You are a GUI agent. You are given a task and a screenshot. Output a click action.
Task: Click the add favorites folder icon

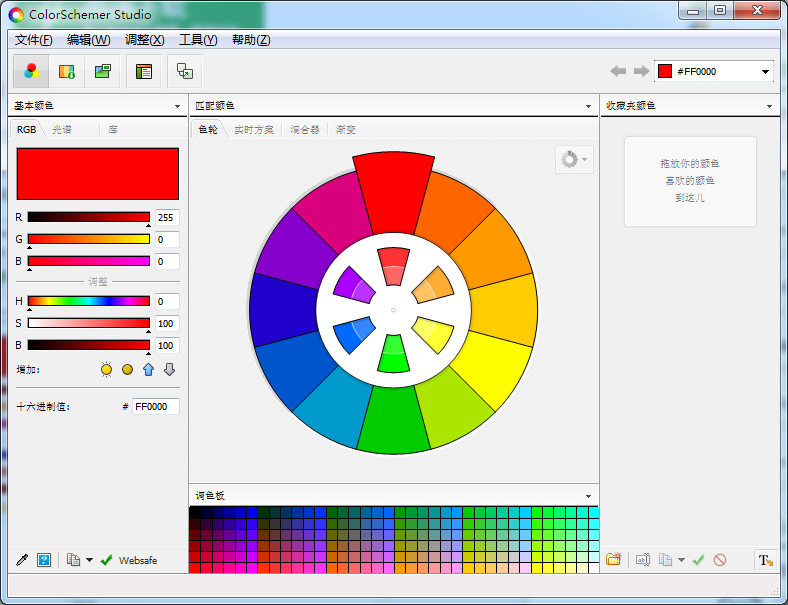click(614, 559)
